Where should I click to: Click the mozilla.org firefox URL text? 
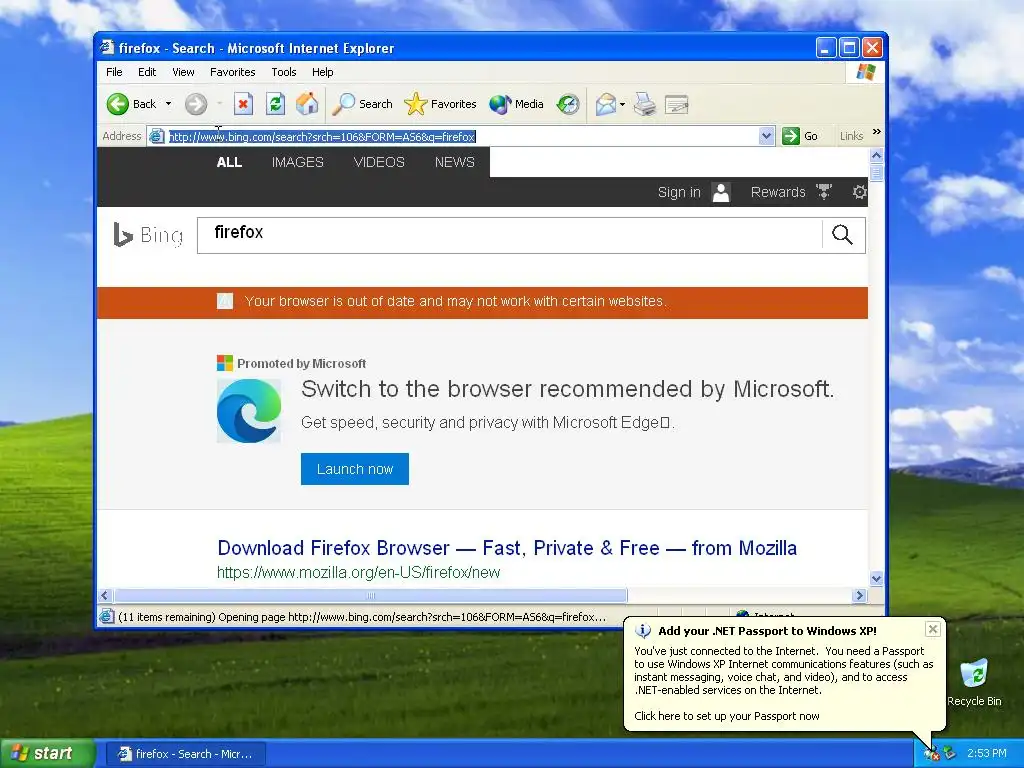359,573
